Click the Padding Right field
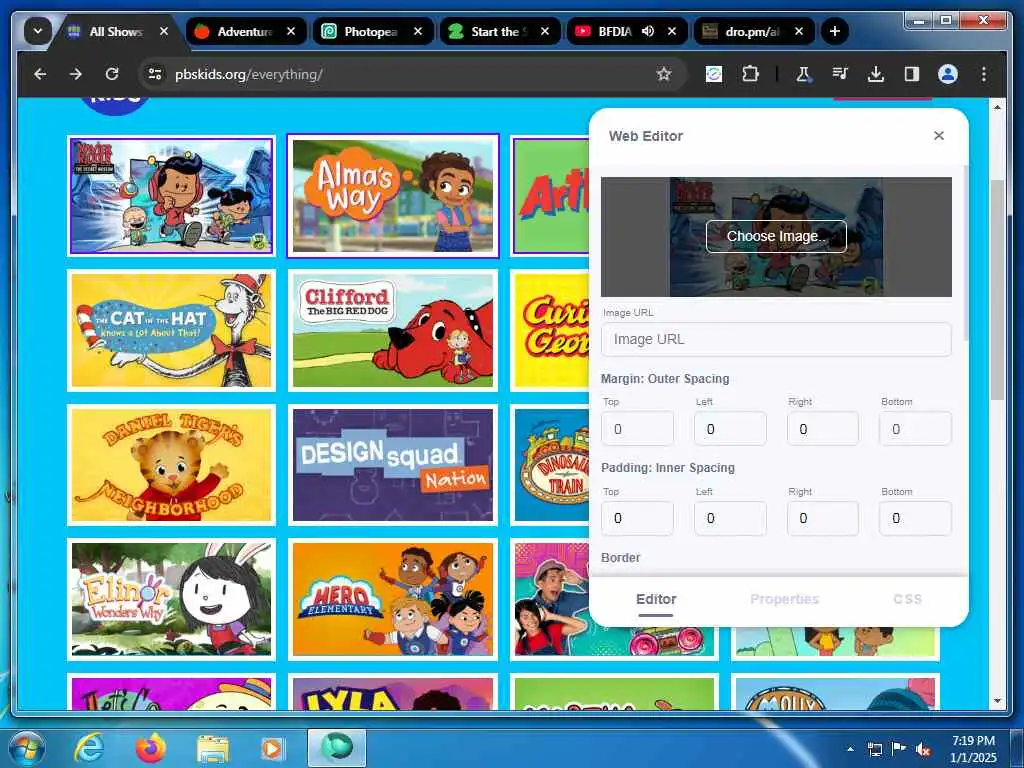 [823, 519]
